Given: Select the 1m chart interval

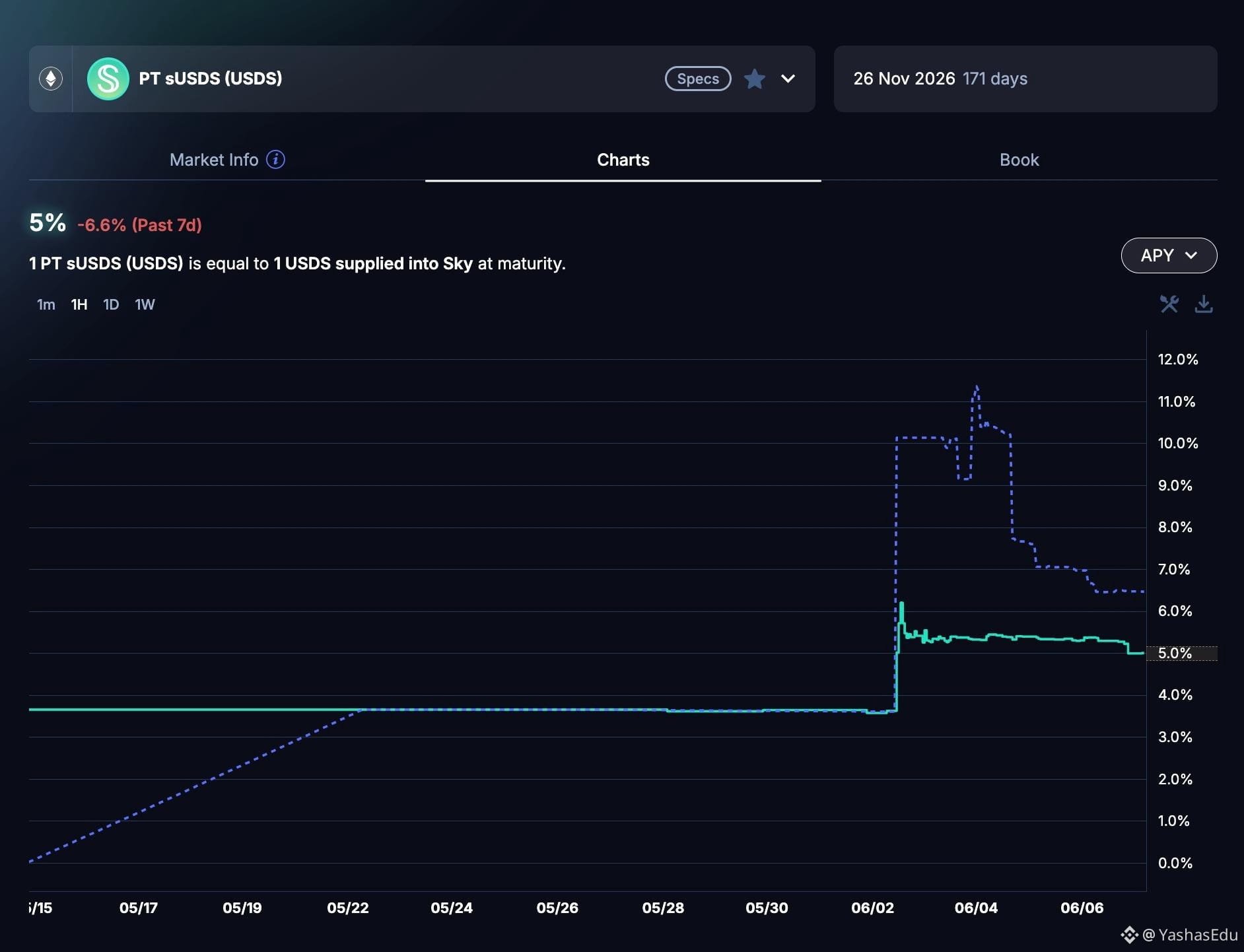Looking at the screenshot, I should pos(46,304).
